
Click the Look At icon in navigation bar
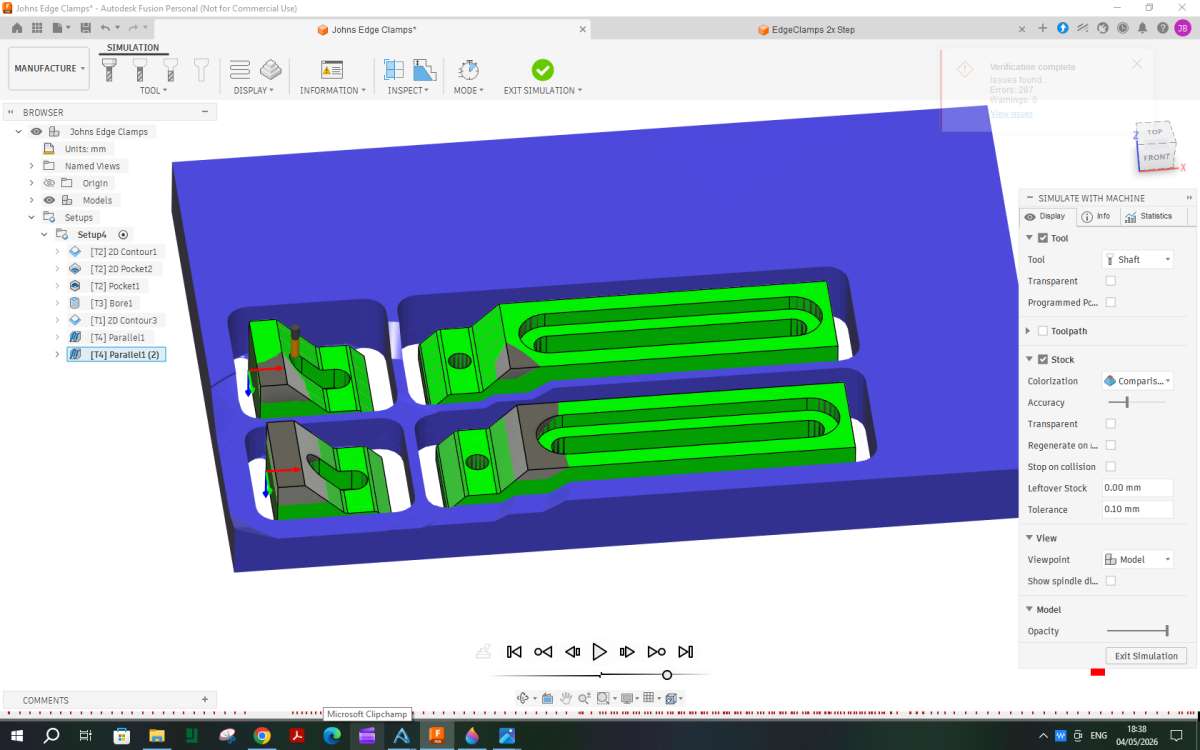pyautogui.click(x=547, y=698)
